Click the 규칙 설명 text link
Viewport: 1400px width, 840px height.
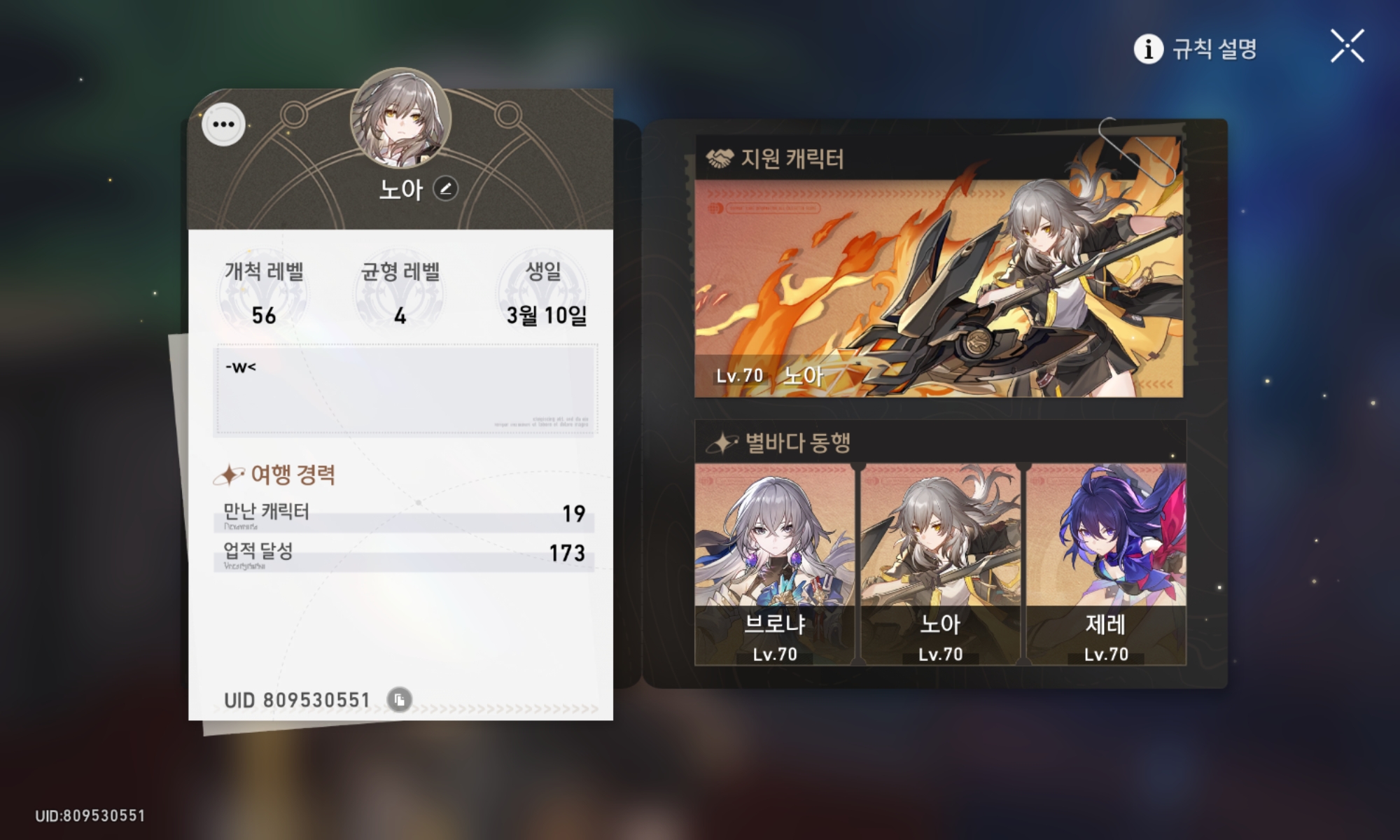pyautogui.click(x=1214, y=49)
